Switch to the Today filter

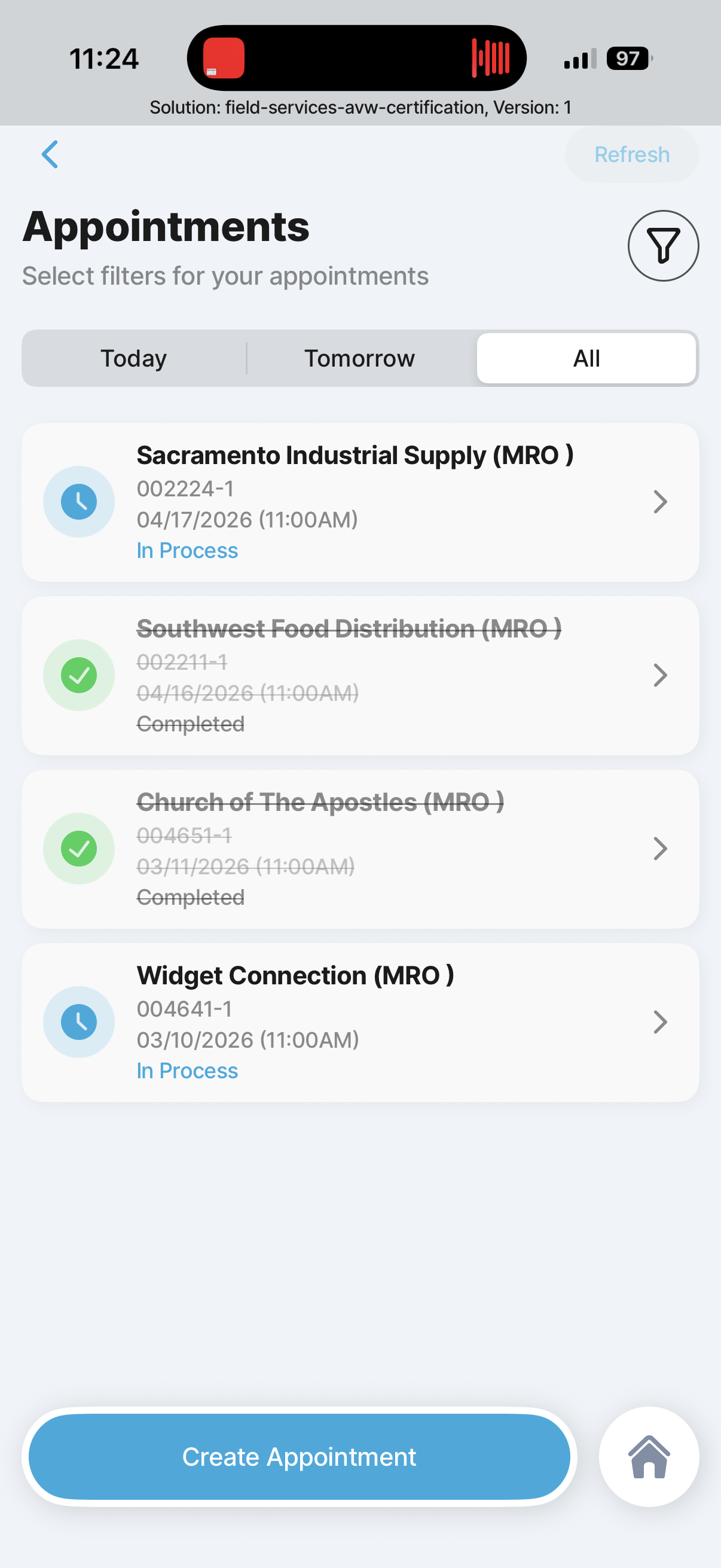(134, 359)
